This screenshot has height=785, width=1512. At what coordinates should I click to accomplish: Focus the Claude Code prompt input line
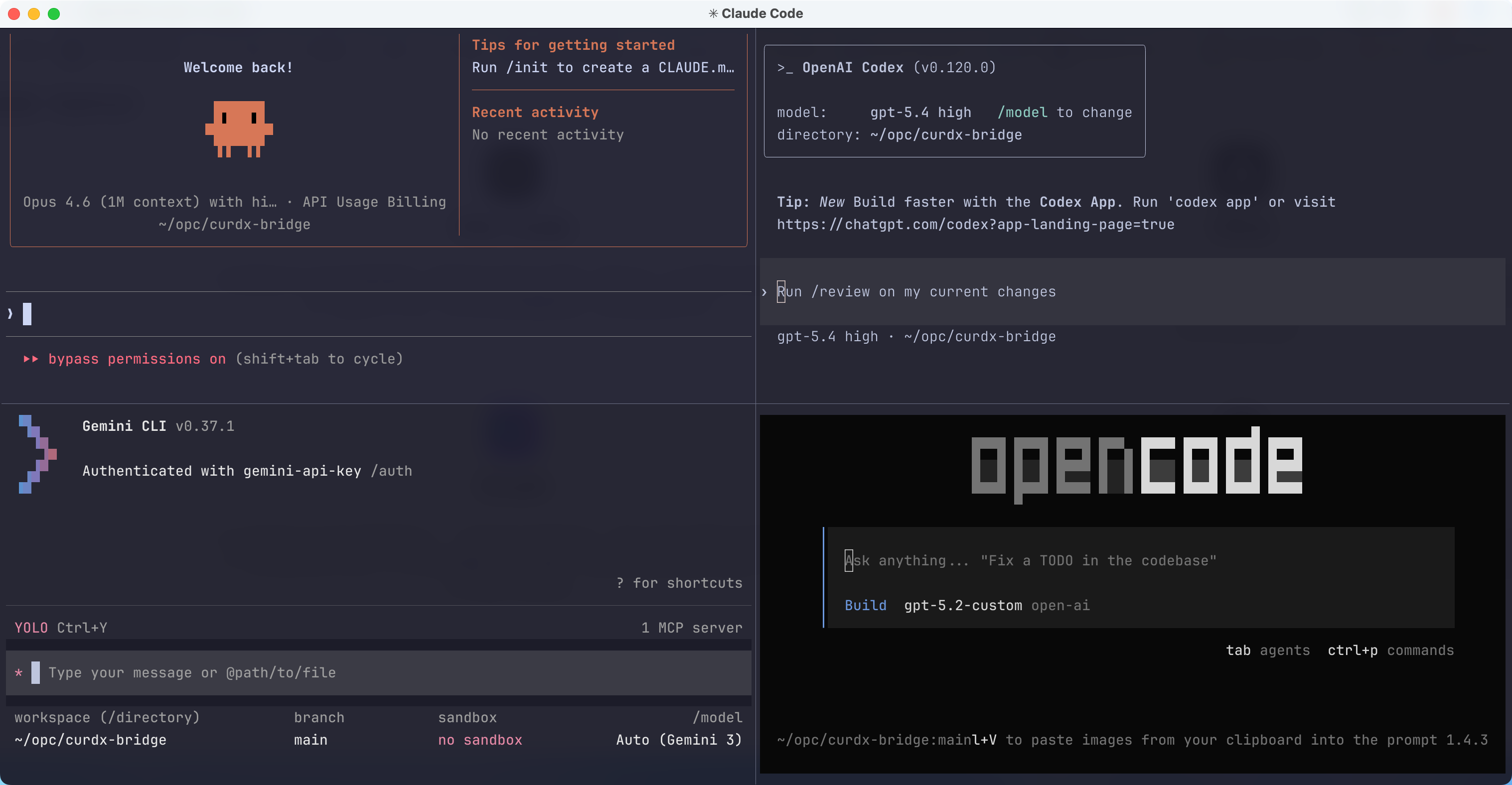coord(379,314)
